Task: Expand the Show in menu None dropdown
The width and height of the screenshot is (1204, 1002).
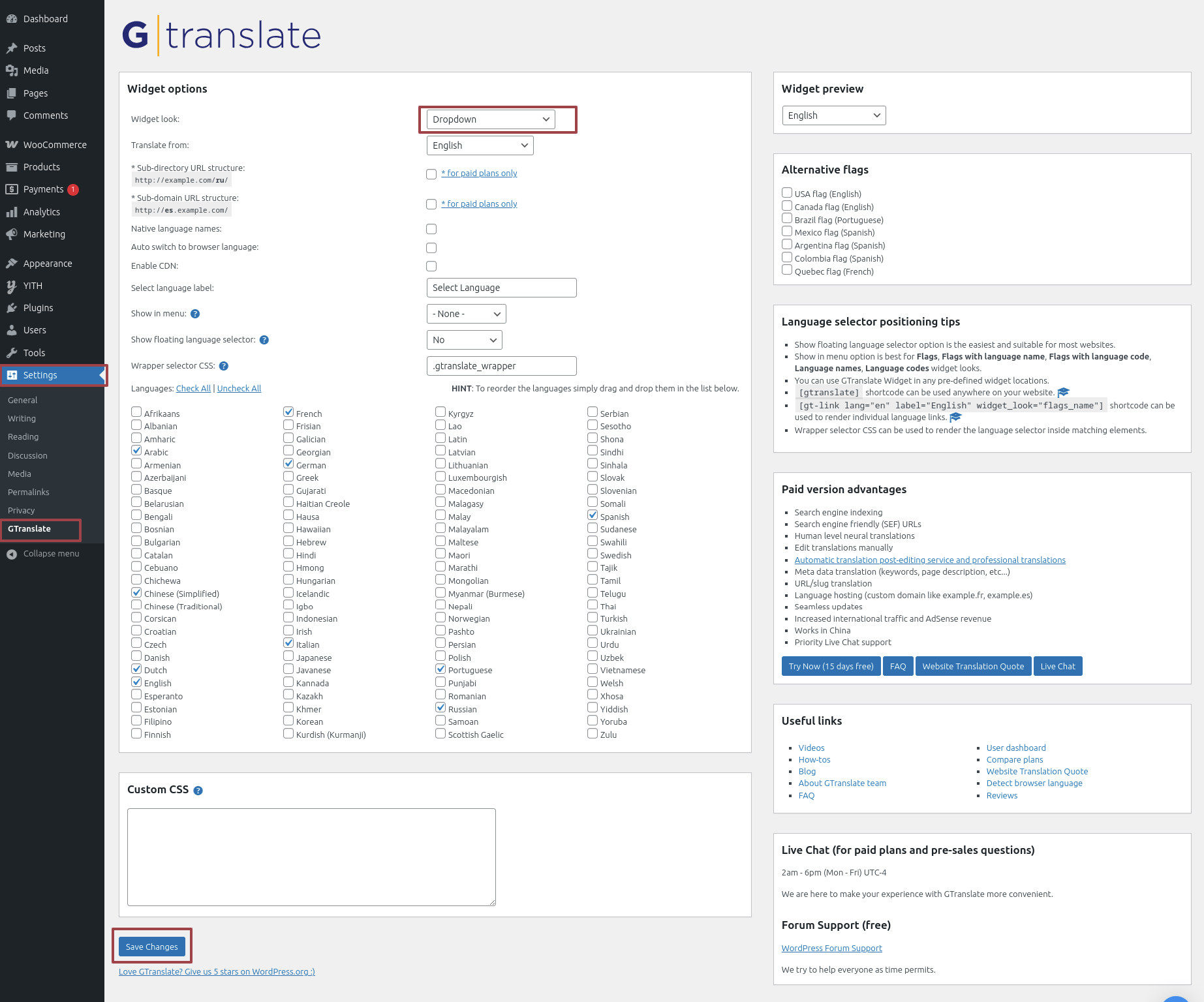Action: click(467, 314)
